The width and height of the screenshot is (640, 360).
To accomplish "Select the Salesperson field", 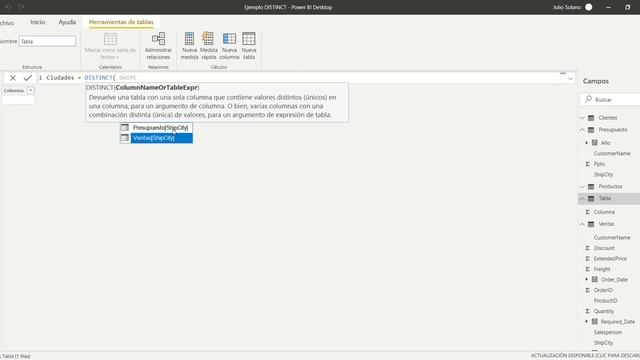I will click(608, 332).
